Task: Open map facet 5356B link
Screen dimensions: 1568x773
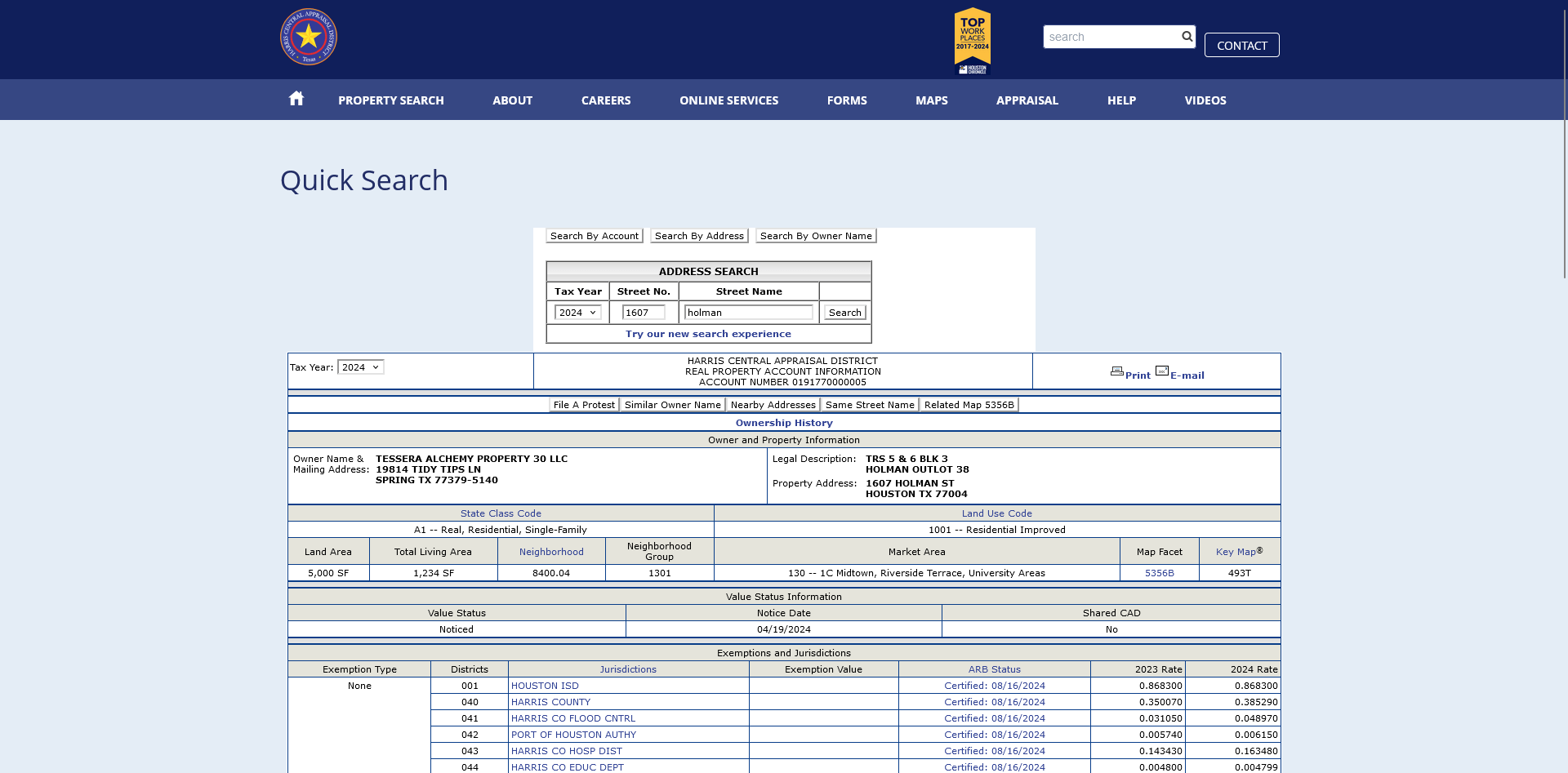Action: coord(1159,573)
